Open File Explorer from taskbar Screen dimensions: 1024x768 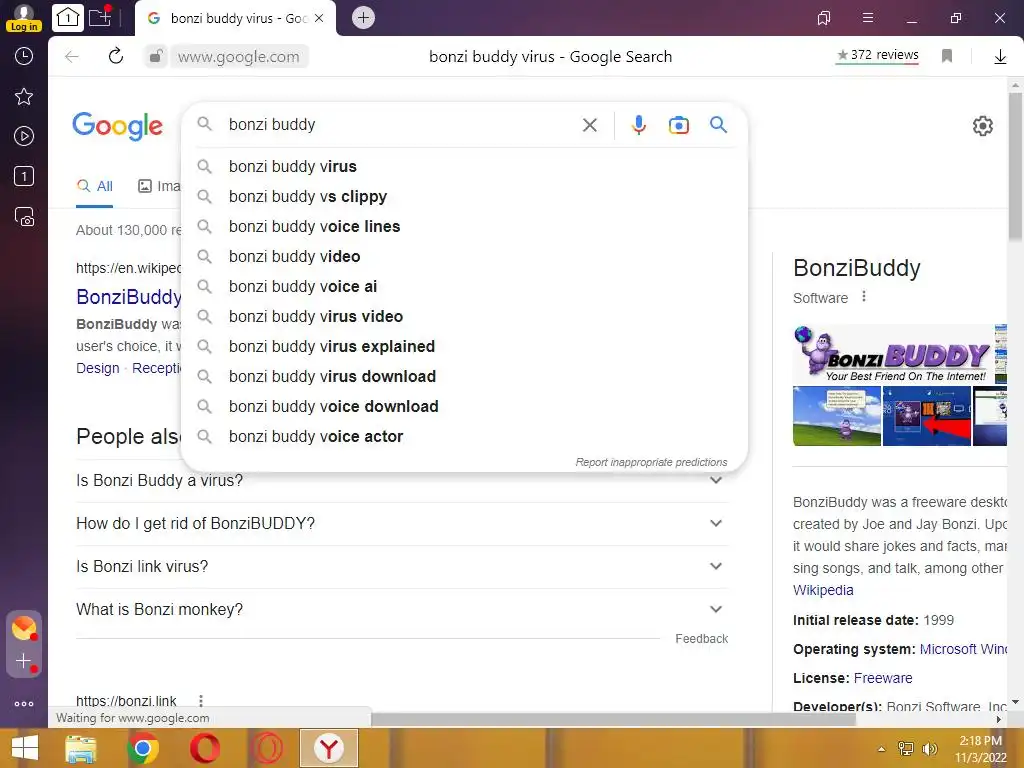[x=81, y=748]
